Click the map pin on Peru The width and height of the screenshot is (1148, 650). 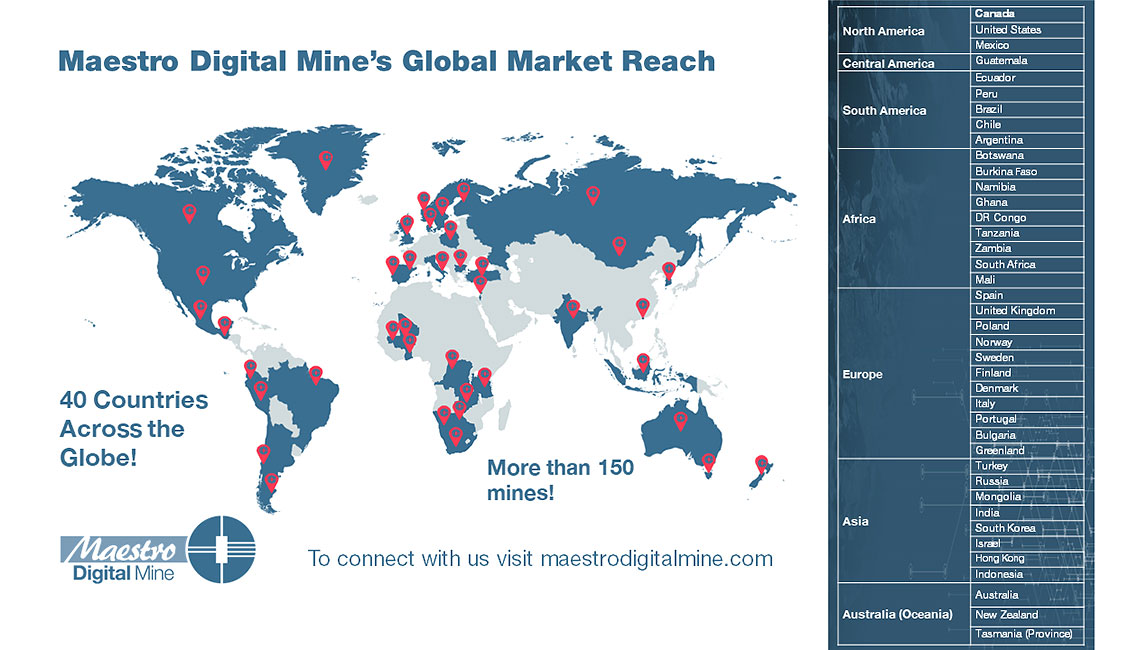pyautogui.click(x=261, y=390)
